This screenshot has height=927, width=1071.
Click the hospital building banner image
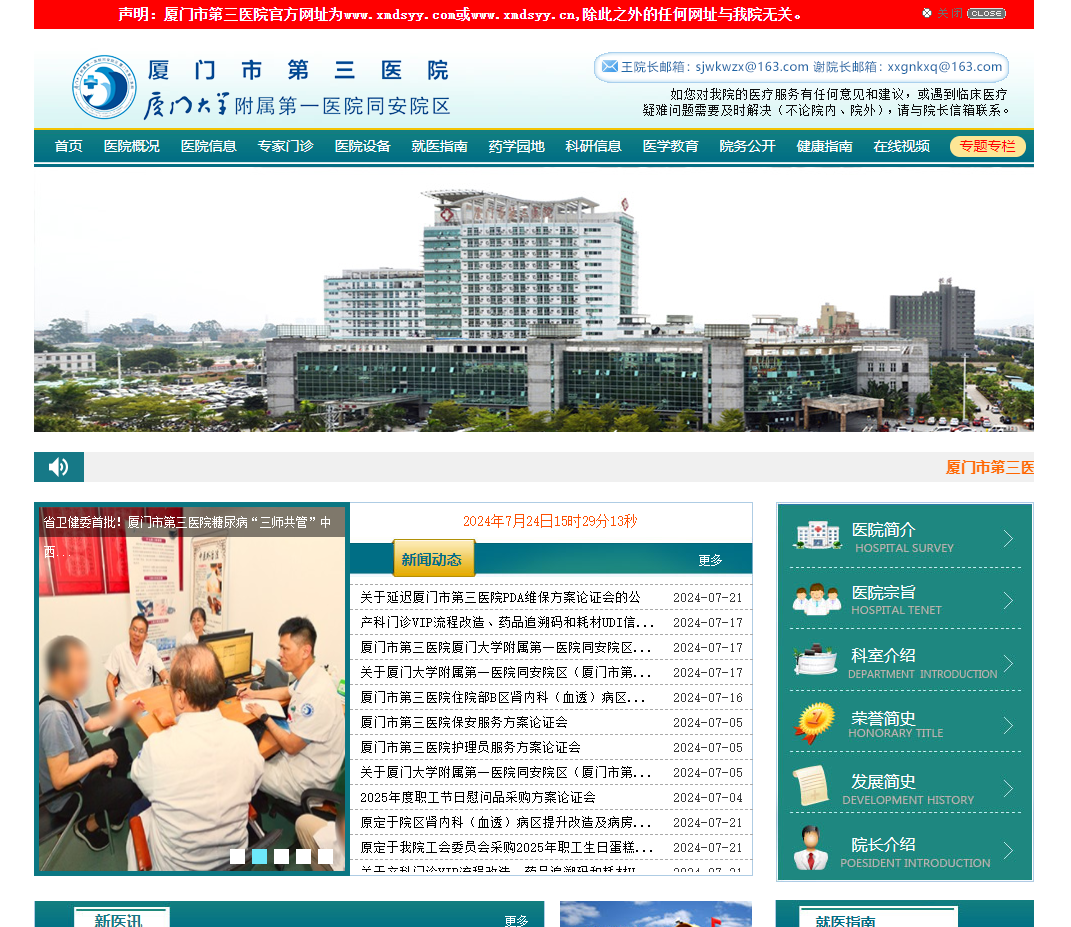pyautogui.click(x=534, y=301)
